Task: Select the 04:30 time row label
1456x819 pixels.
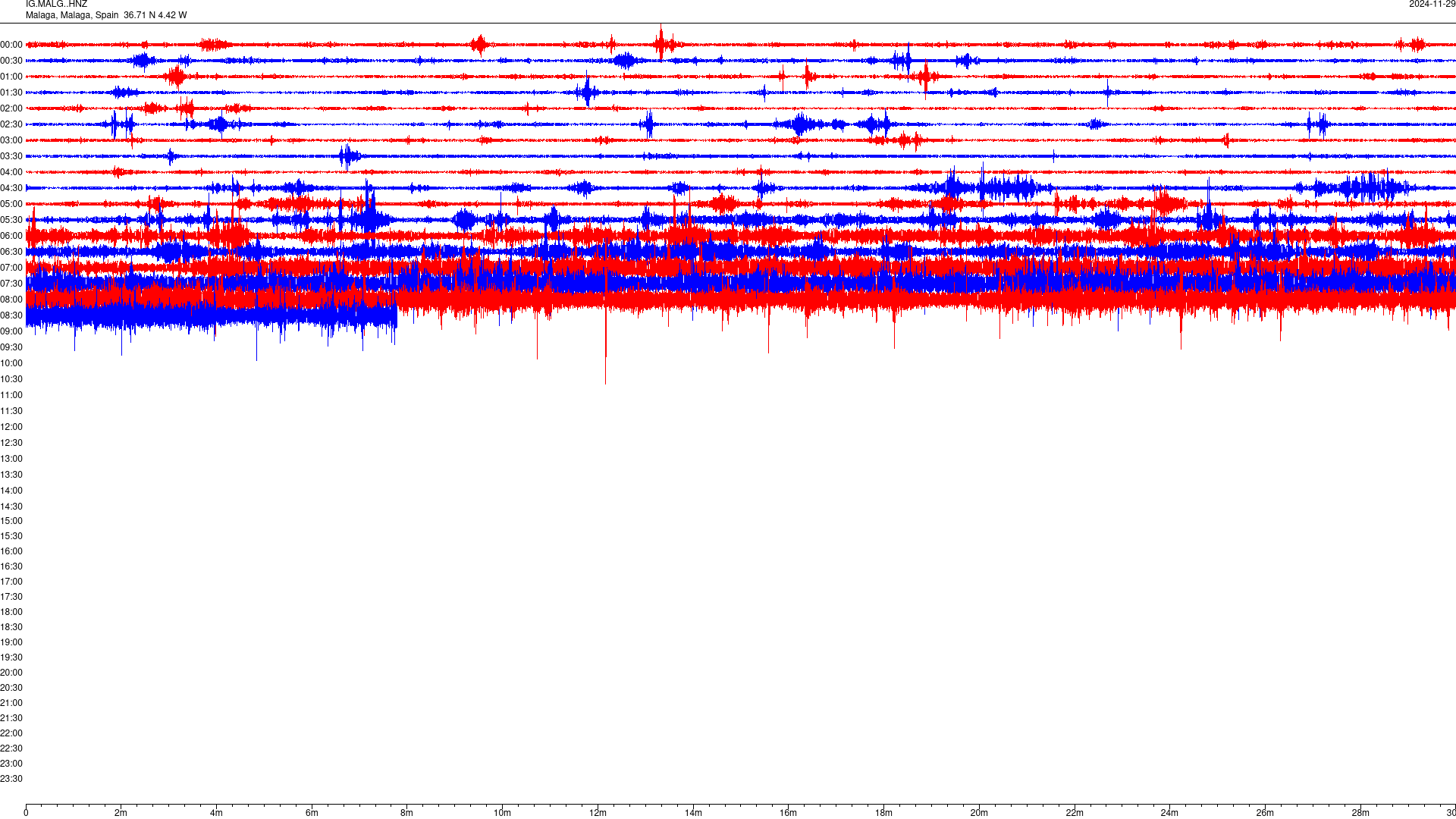Action: coord(11,188)
